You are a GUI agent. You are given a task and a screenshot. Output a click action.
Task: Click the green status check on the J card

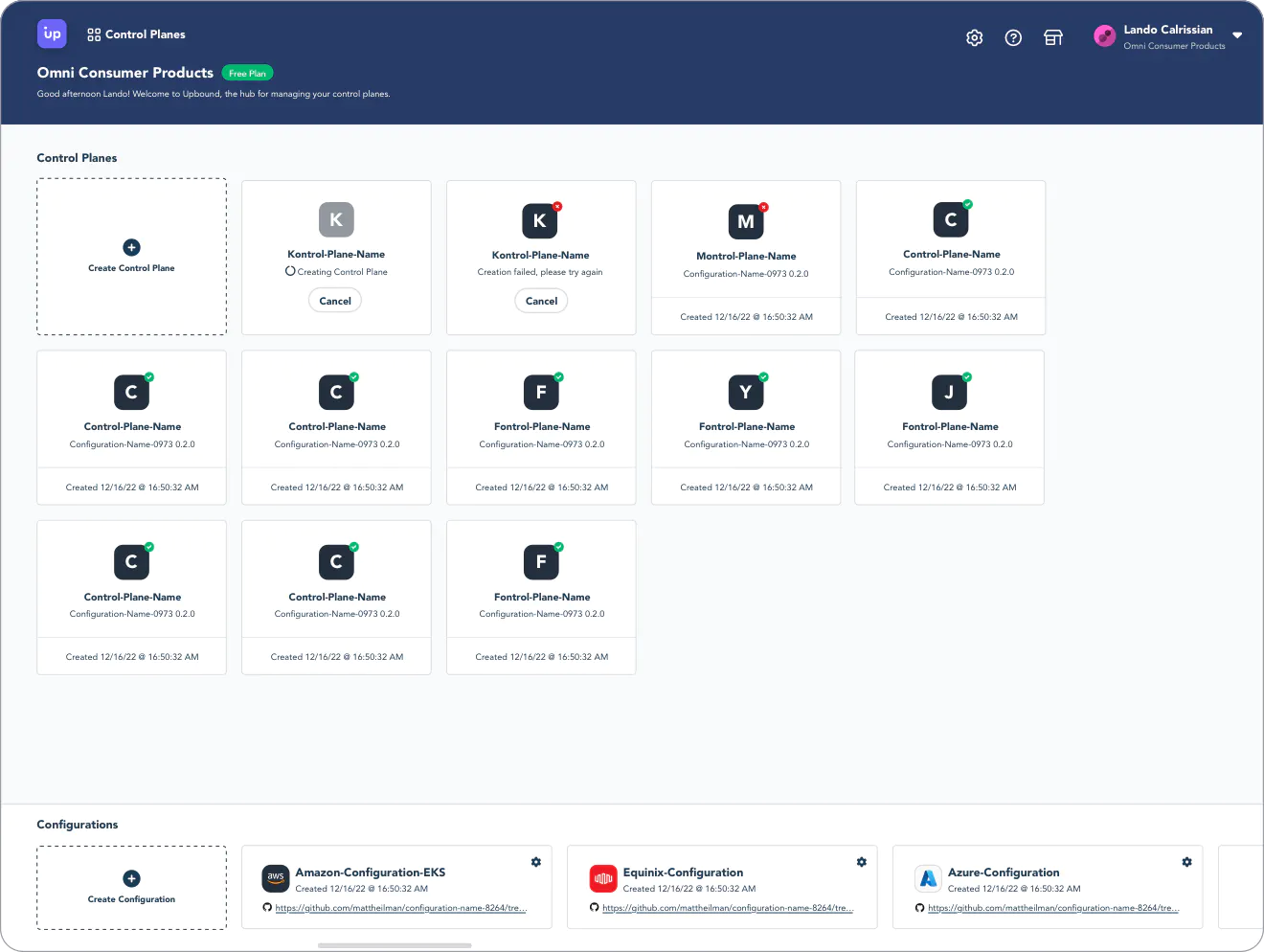click(967, 377)
